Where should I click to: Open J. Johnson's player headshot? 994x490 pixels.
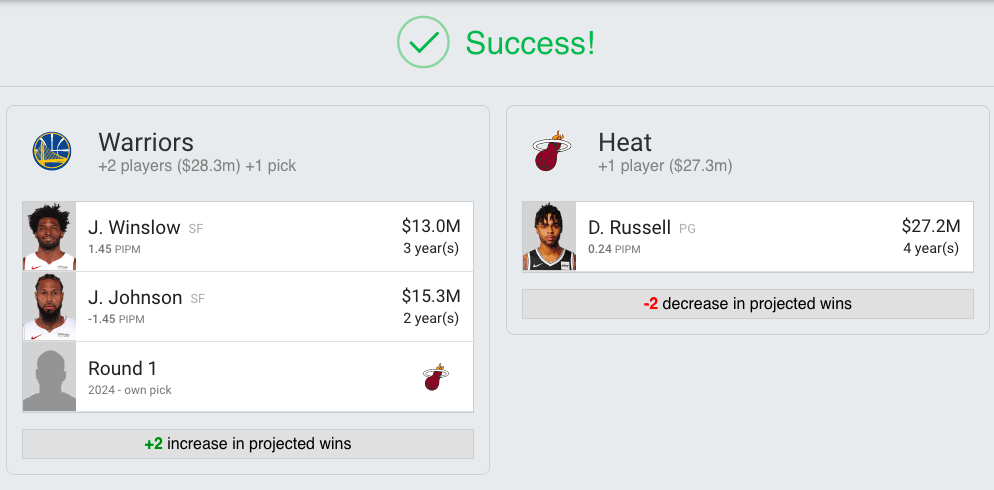50,307
